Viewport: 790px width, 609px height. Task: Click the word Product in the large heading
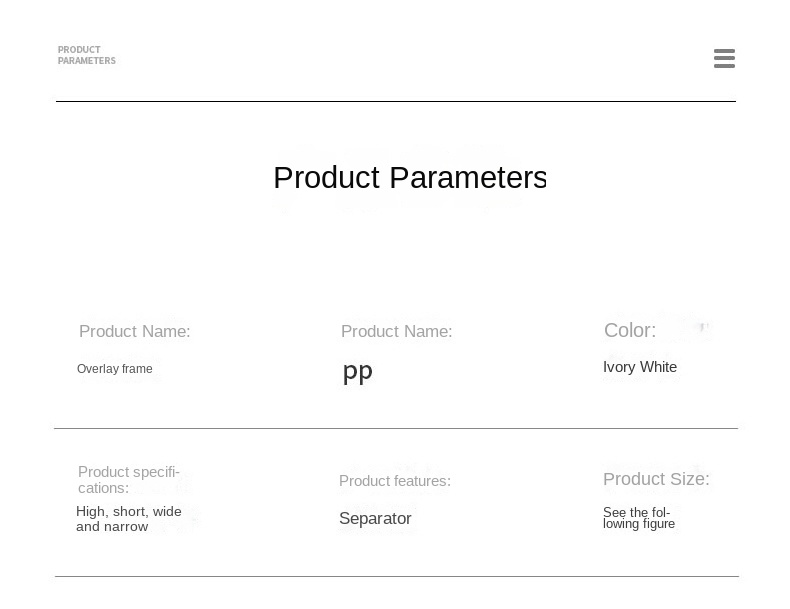click(x=326, y=178)
